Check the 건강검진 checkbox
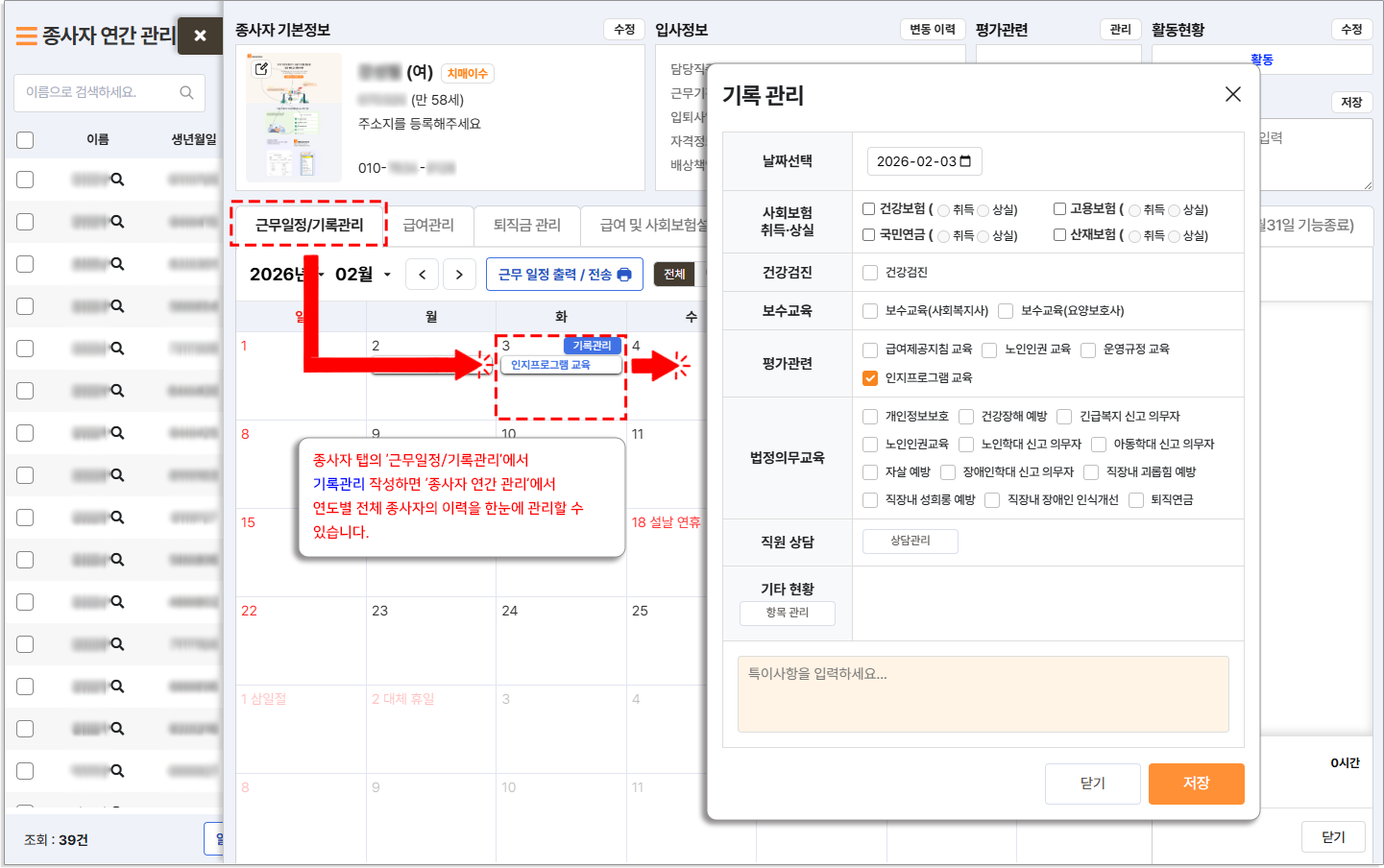The height and width of the screenshot is (868, 1384). (x=870, y=273)
